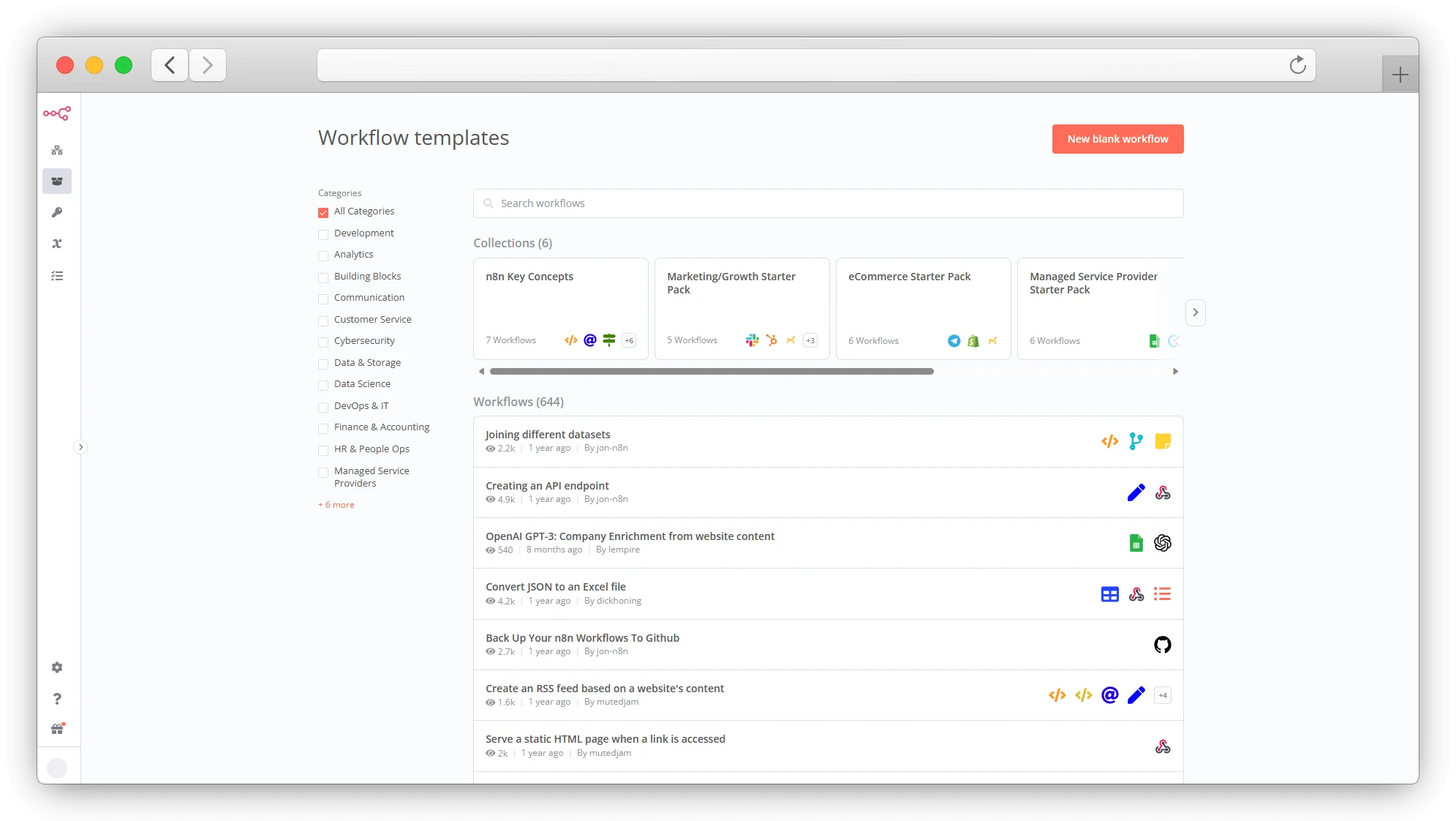
Task: Click the Help question mark icon
Action: click(x=58, y=699)
